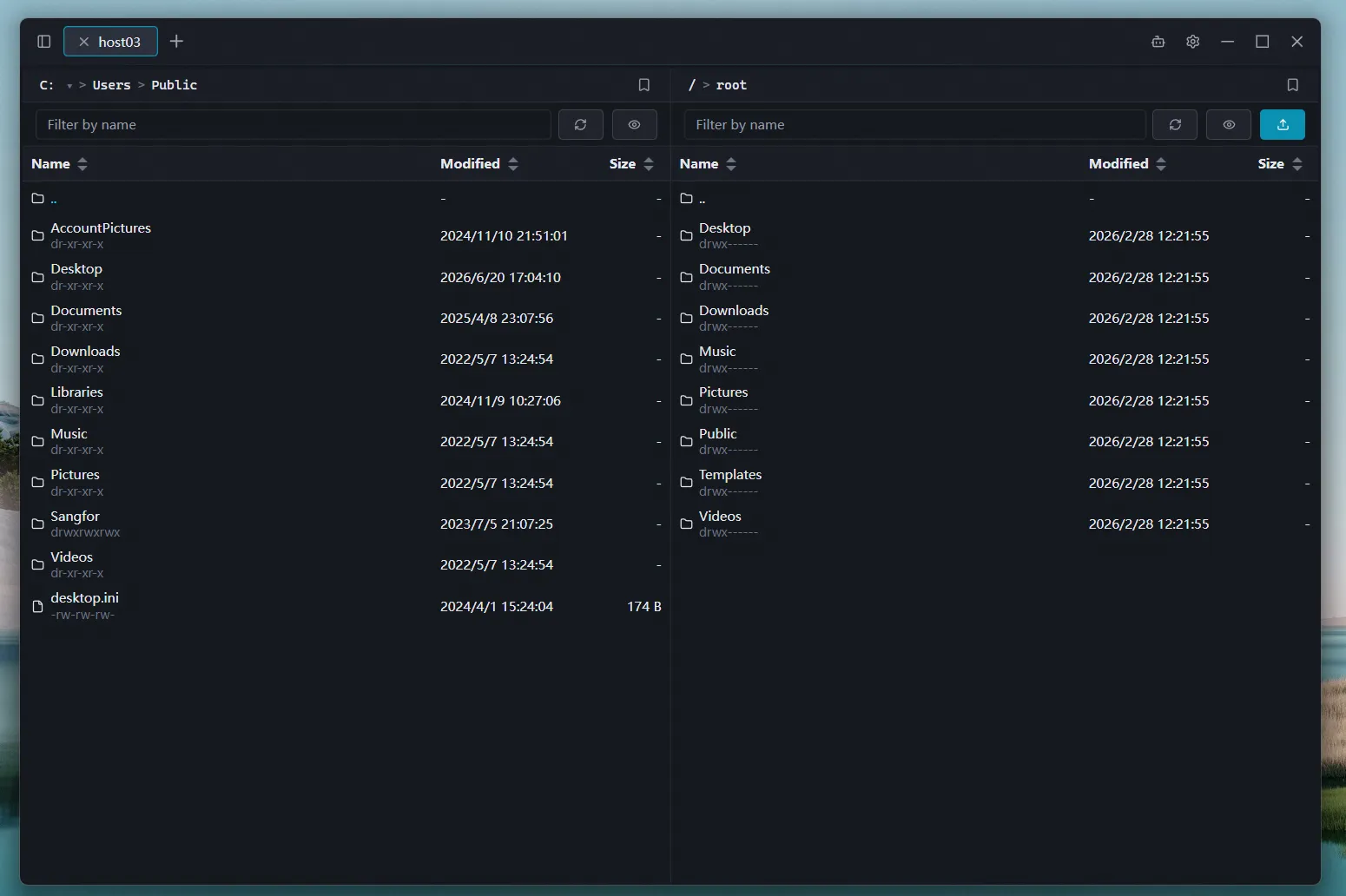Select the remote Public folder
The image size is (1346, 896).
click(x=995, y=441)
